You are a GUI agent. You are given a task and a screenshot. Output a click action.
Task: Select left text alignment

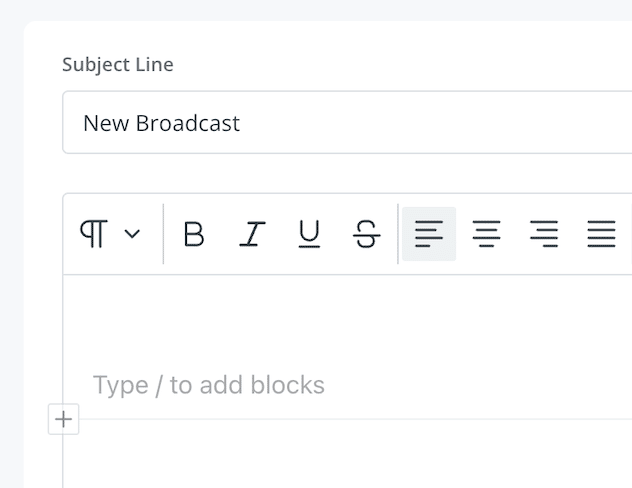429,234
